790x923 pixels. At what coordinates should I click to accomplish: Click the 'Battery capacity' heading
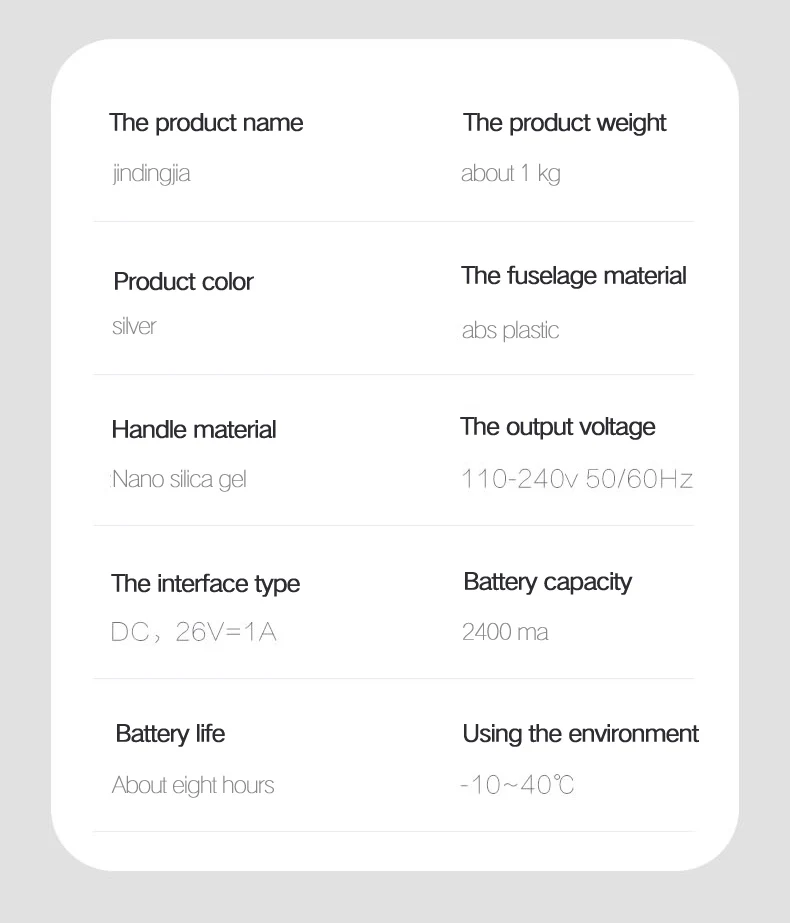coord(547,582)
